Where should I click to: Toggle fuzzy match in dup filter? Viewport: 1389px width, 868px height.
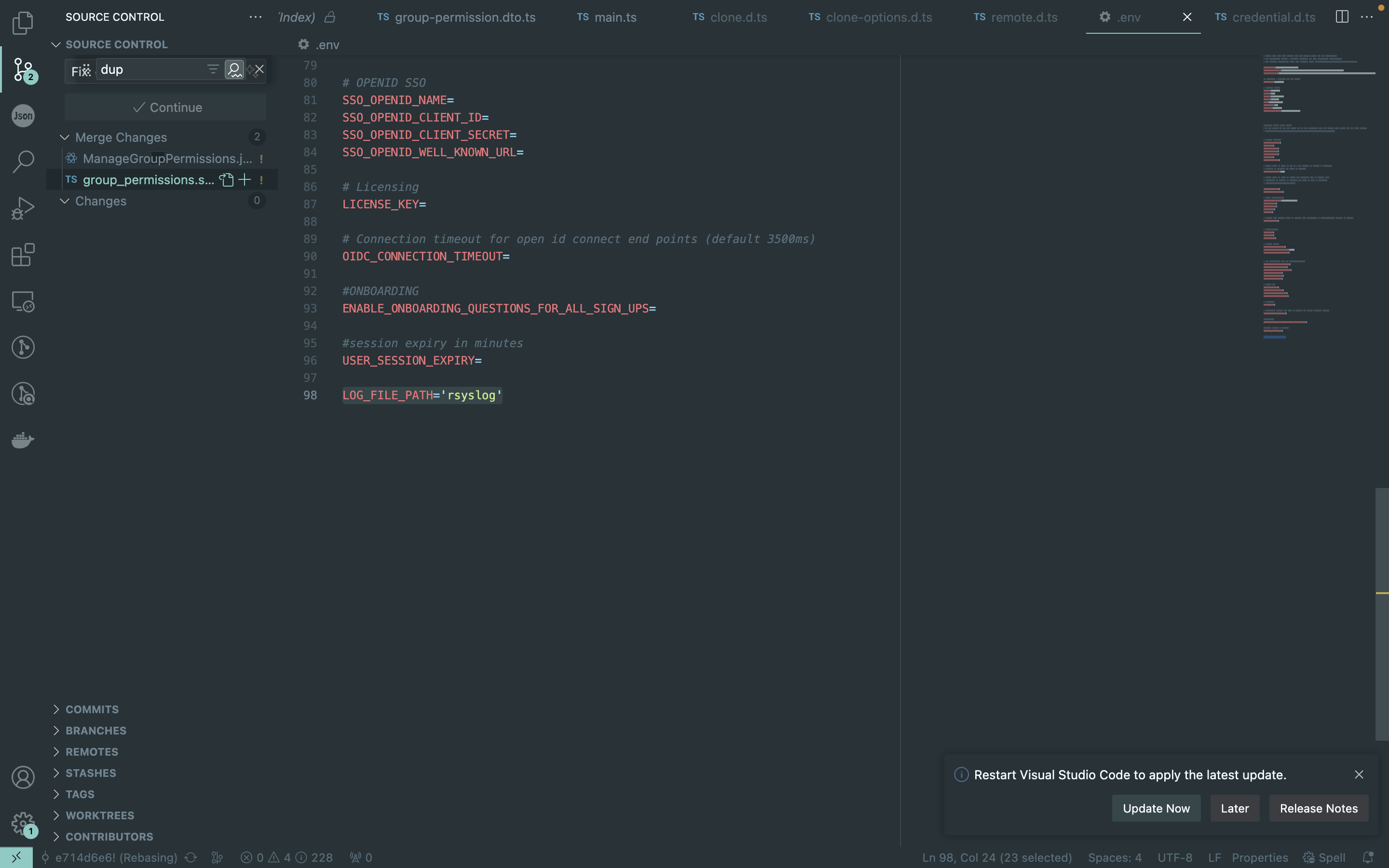tap(234, 69)
